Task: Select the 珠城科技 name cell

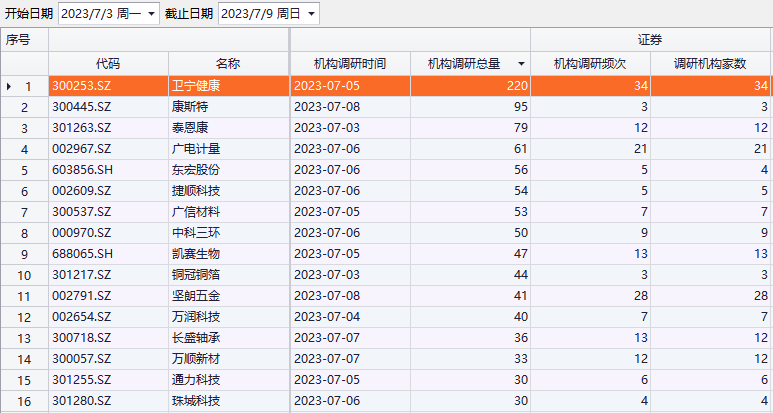Action: coord(195,401)
